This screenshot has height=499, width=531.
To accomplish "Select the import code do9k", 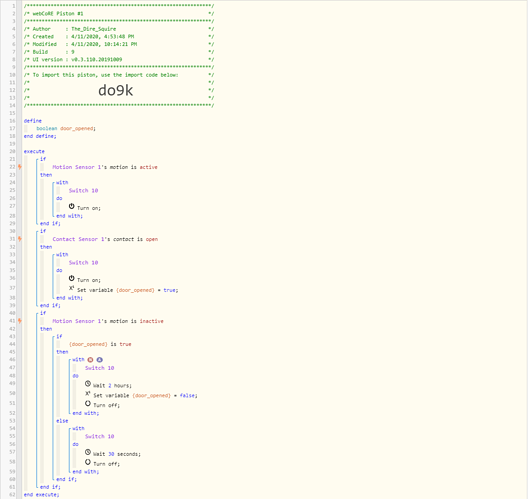I will 115,90.
